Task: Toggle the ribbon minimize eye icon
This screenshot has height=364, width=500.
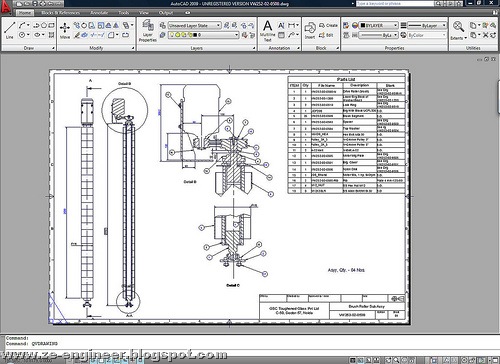Action: point(188,13)
